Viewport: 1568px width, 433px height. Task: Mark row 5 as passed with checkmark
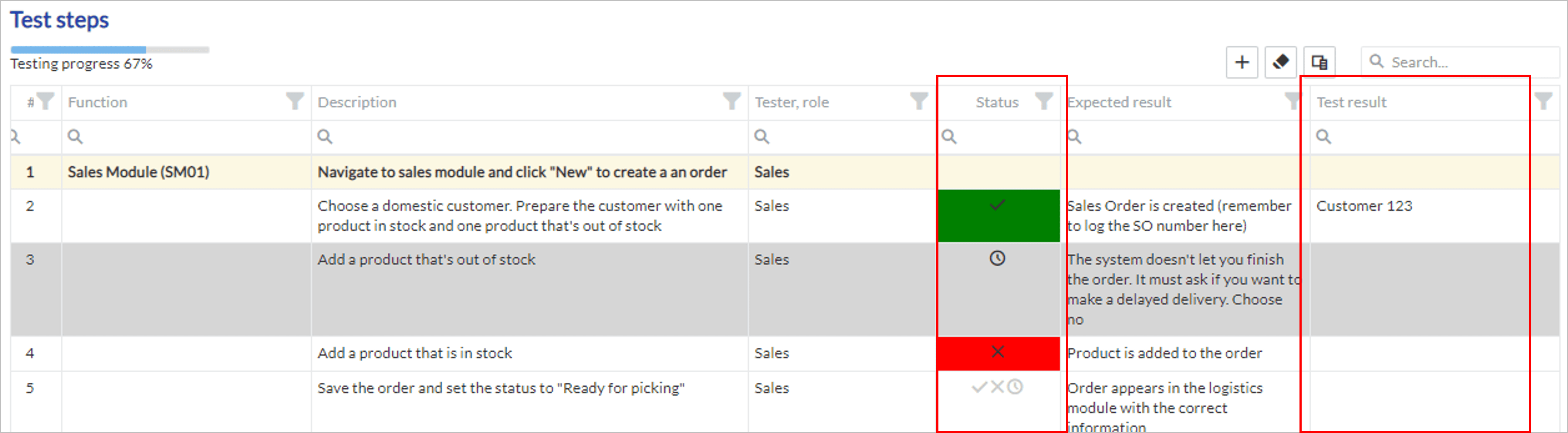pyautogui.click(x=979, y=387)
